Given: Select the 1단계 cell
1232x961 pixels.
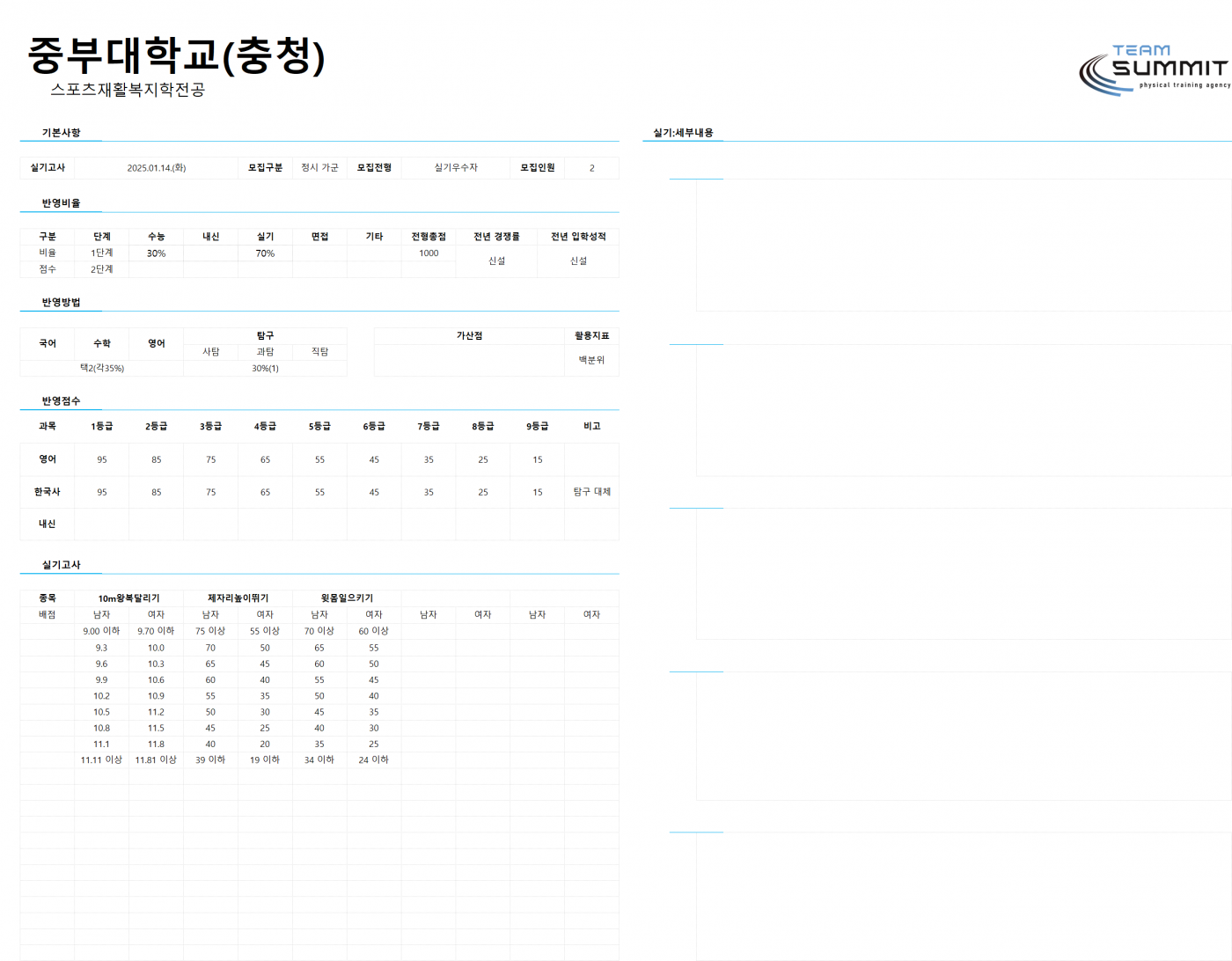Looking at the screenshot, I should click(x=102, y=253).
